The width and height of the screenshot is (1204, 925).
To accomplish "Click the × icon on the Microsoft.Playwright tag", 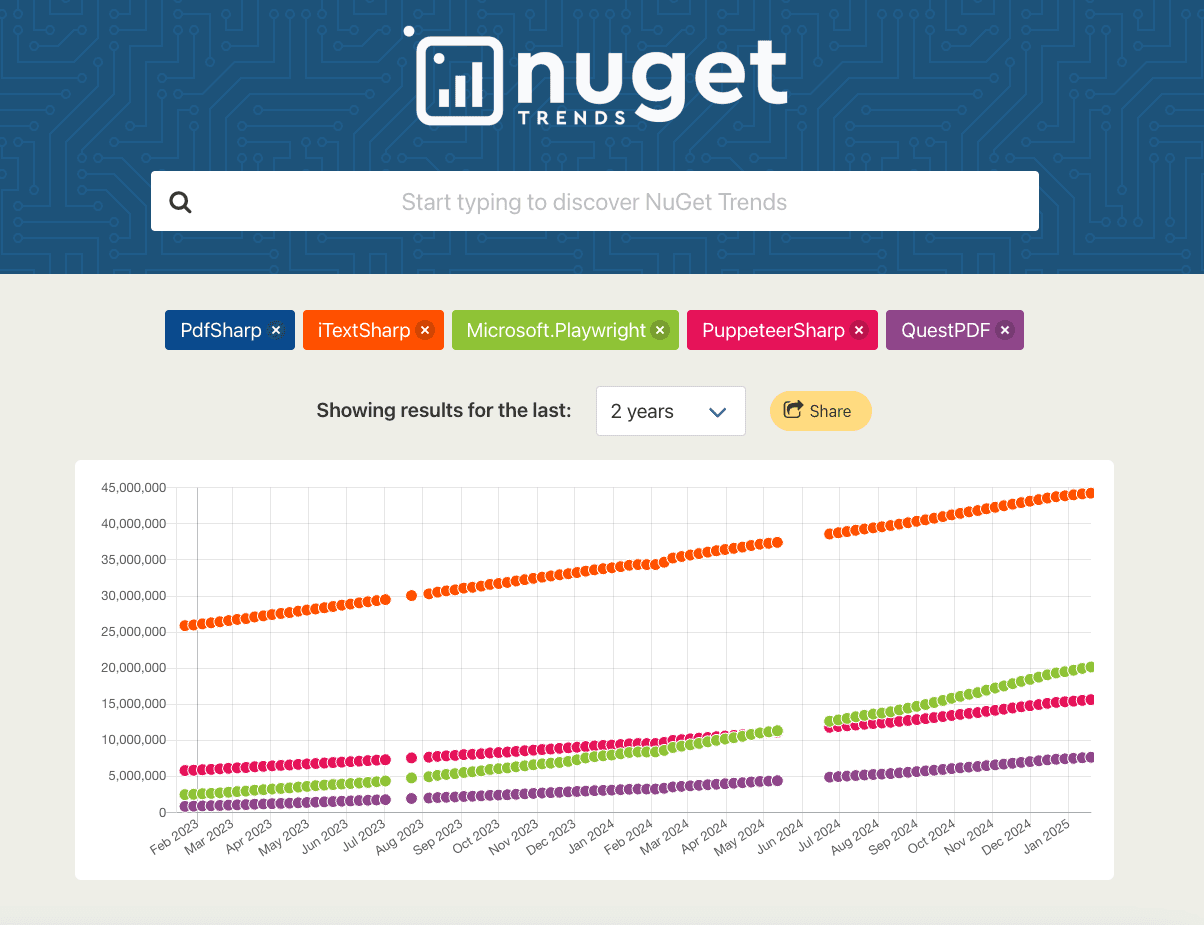I will (660, 330).
